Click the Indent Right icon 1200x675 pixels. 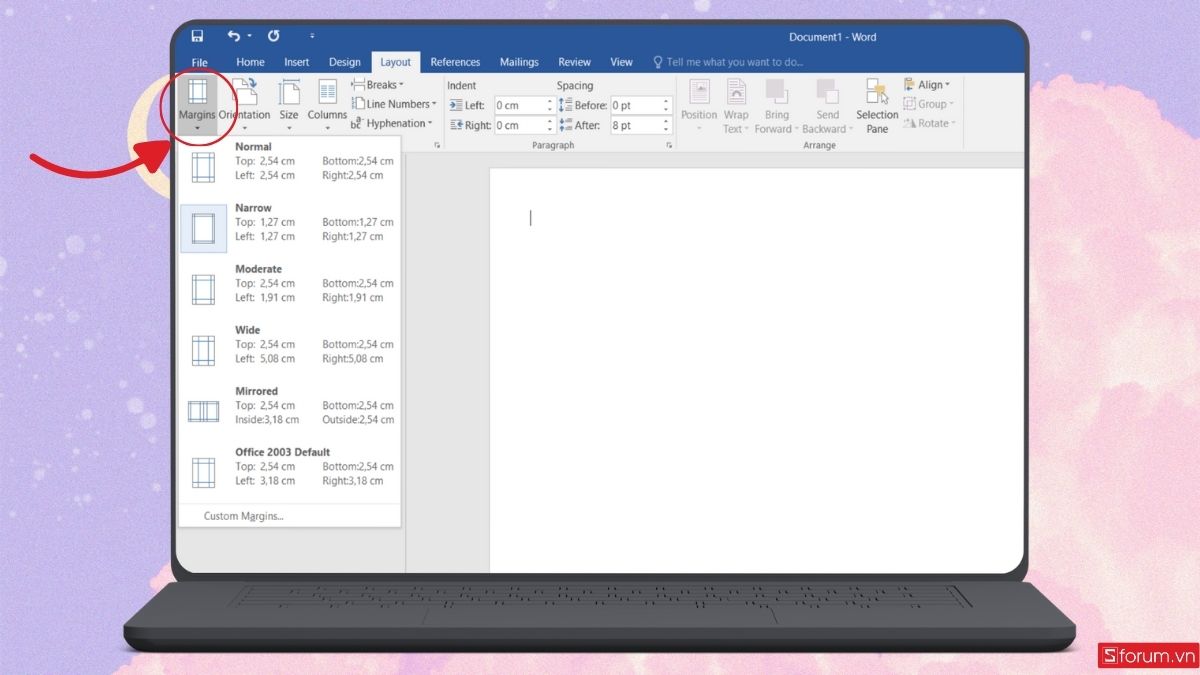pyautogui.click(x=455, y=125)
